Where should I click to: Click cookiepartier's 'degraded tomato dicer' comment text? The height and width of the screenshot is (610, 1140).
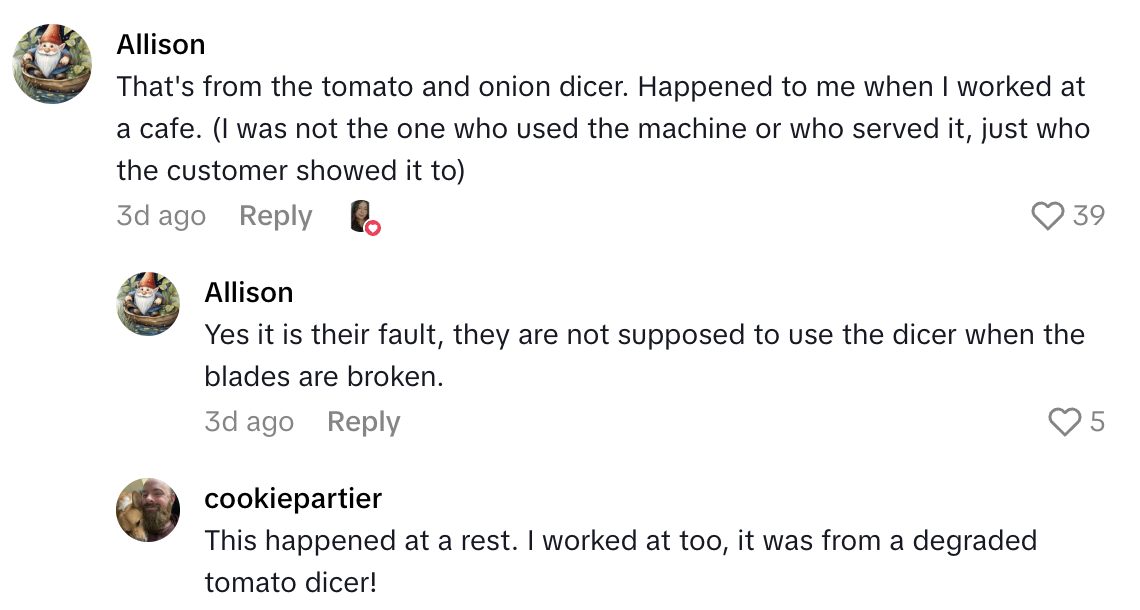[x=620, y=541]
